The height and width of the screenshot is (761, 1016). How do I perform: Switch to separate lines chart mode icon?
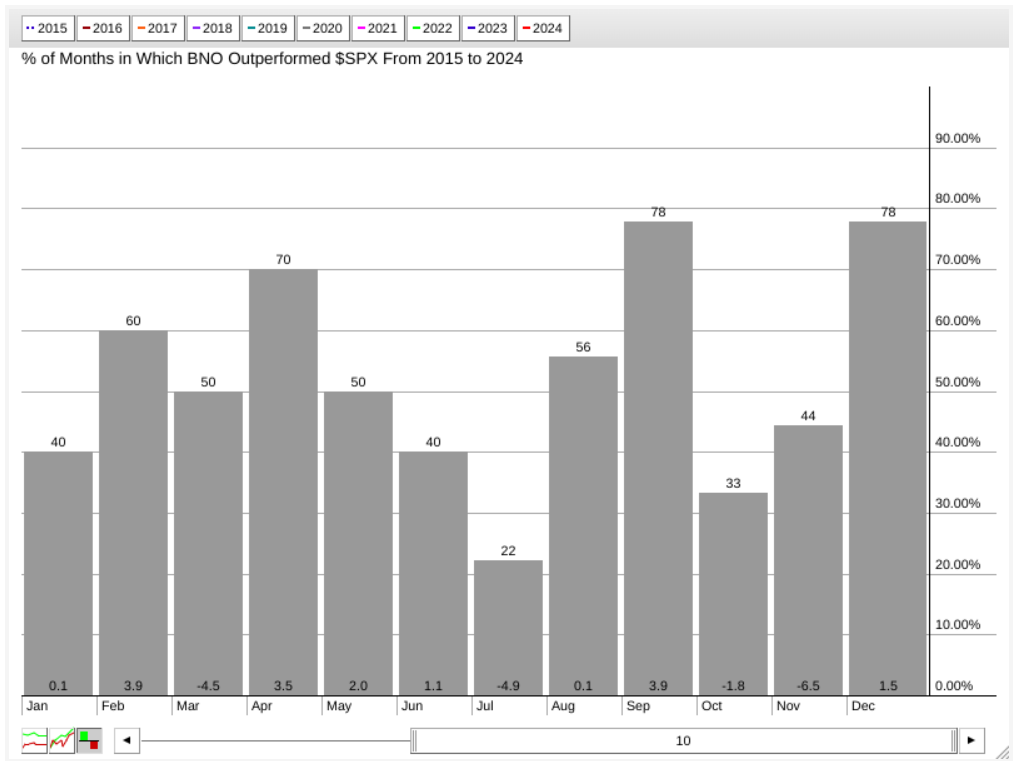tap(34, 741)
